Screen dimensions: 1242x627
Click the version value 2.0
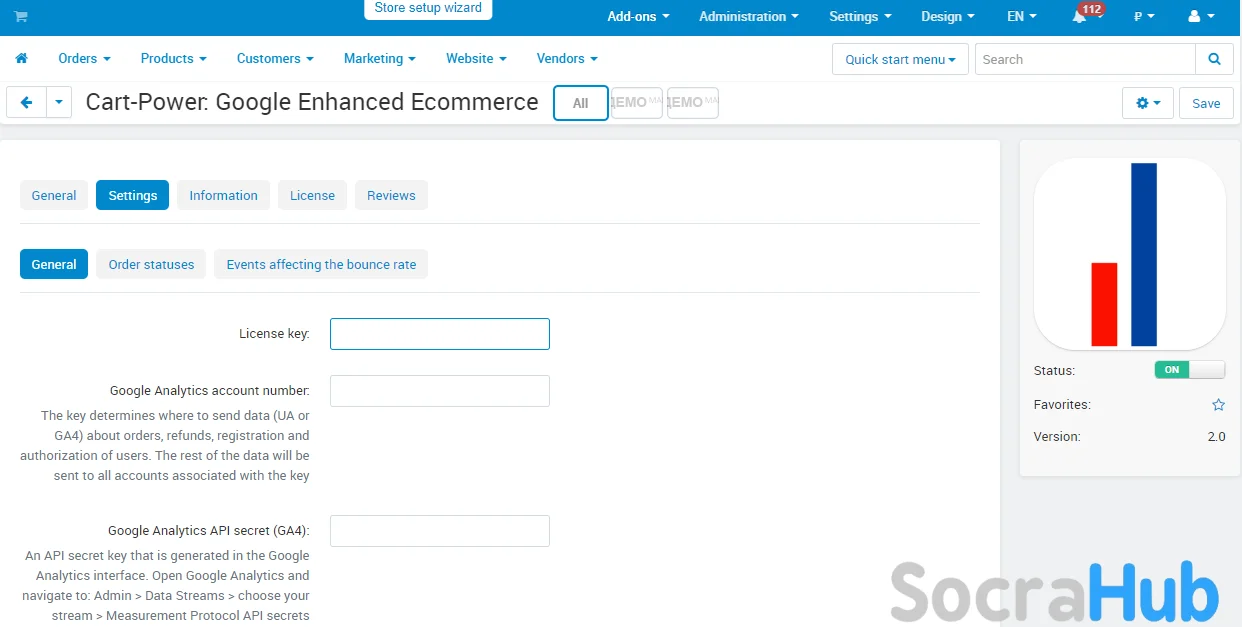point(1216,437)
